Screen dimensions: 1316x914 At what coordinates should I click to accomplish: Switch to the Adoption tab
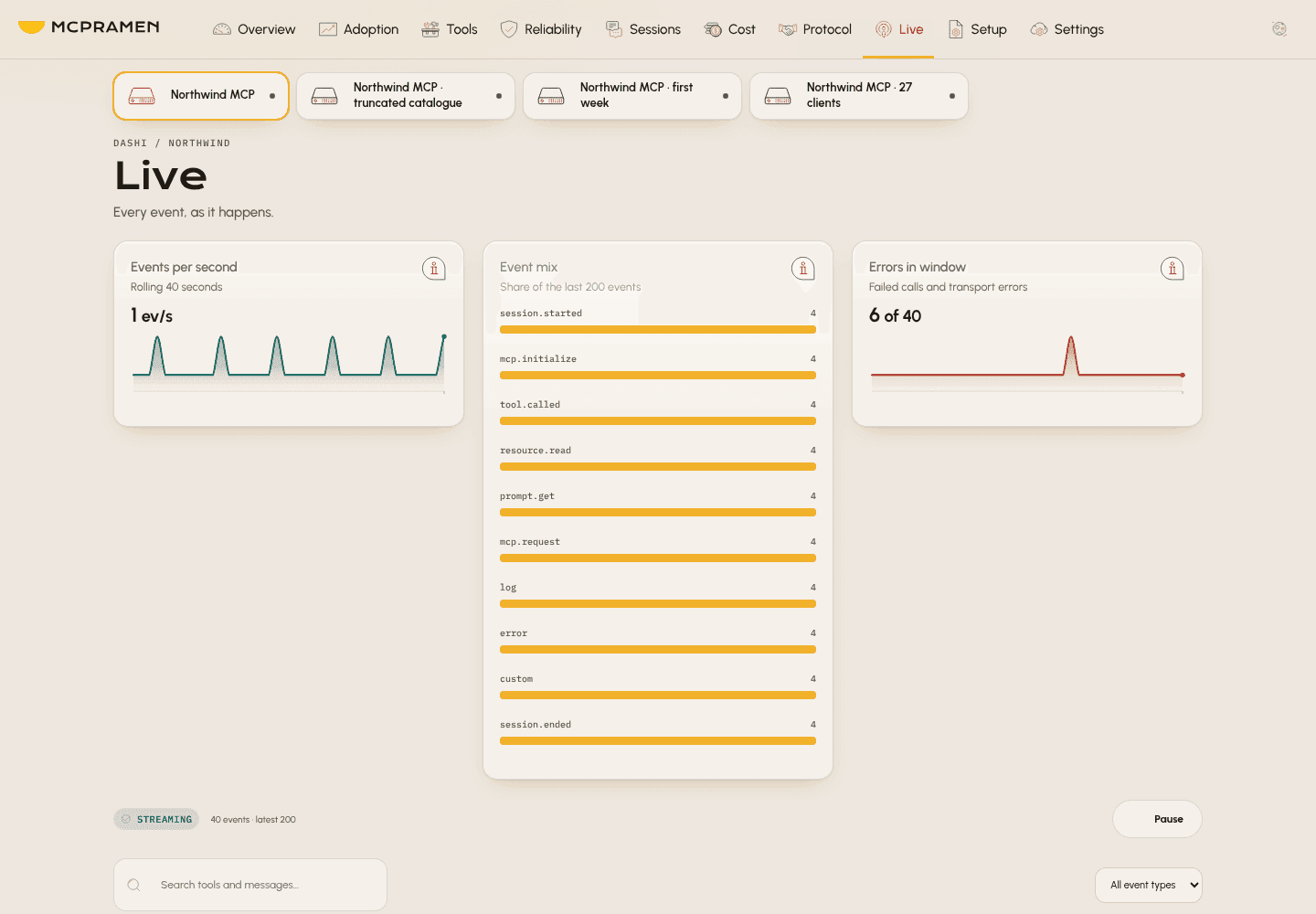coord(358,29)
